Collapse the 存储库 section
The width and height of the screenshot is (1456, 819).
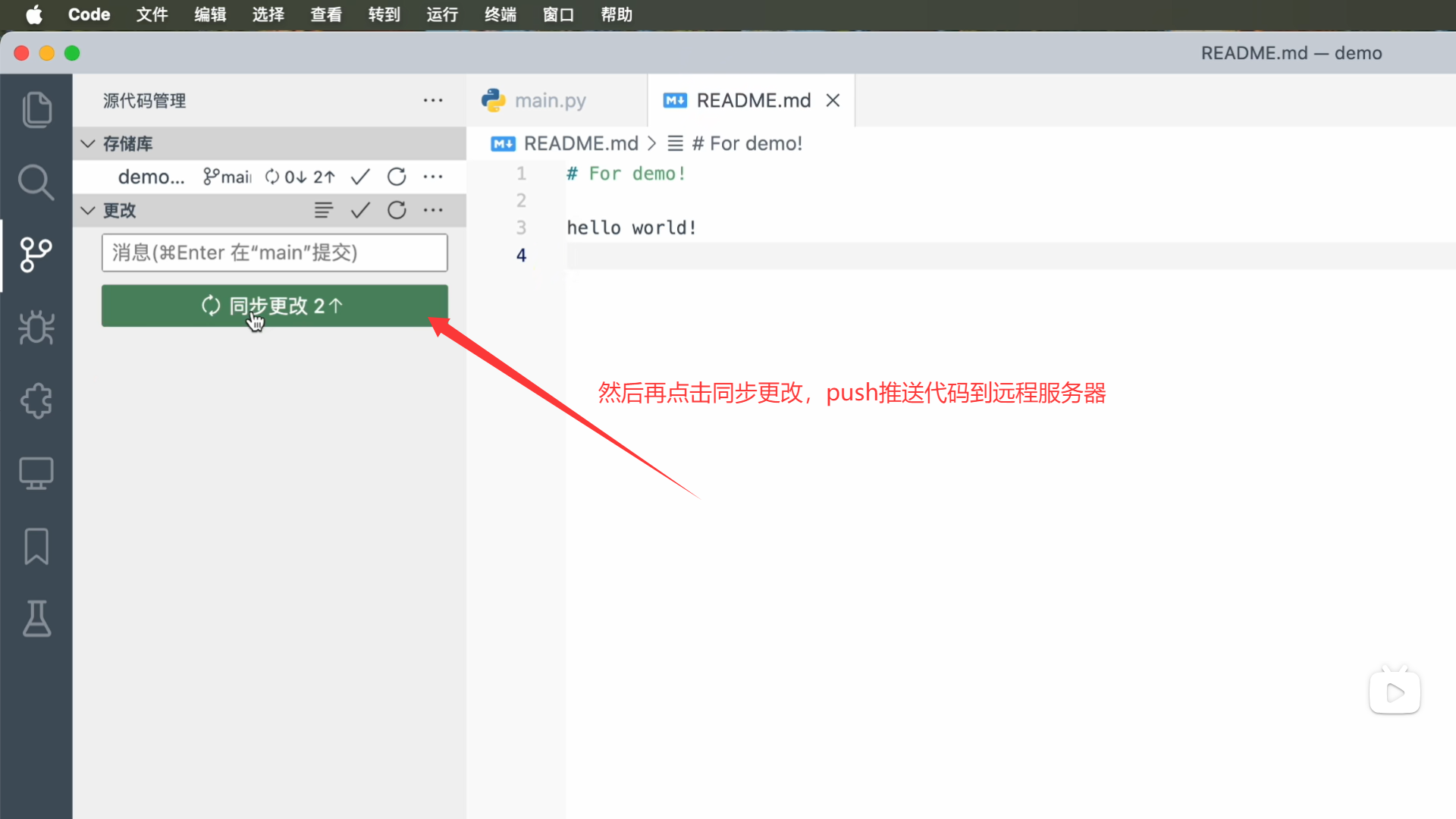coord(88,143)
